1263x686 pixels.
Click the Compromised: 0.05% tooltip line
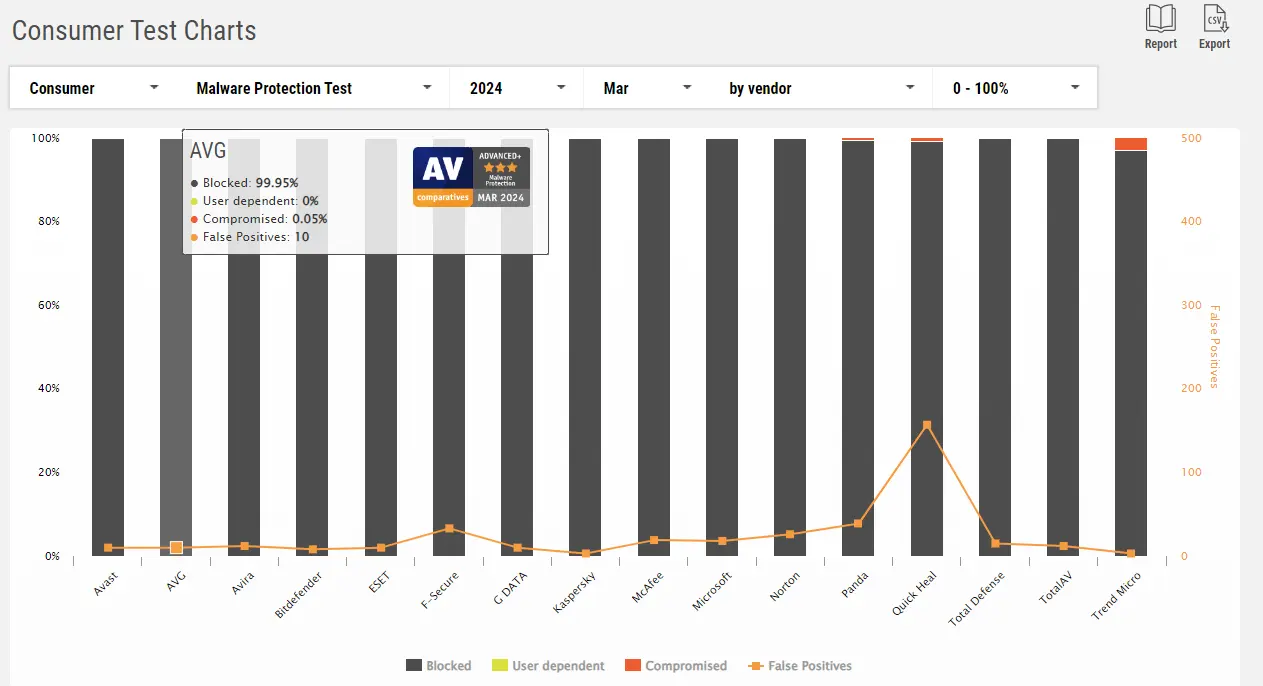click(259, 219)
